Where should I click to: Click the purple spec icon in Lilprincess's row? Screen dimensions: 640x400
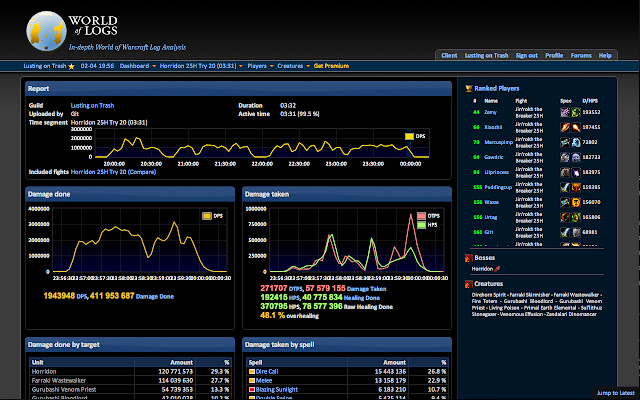click(576, 172)
